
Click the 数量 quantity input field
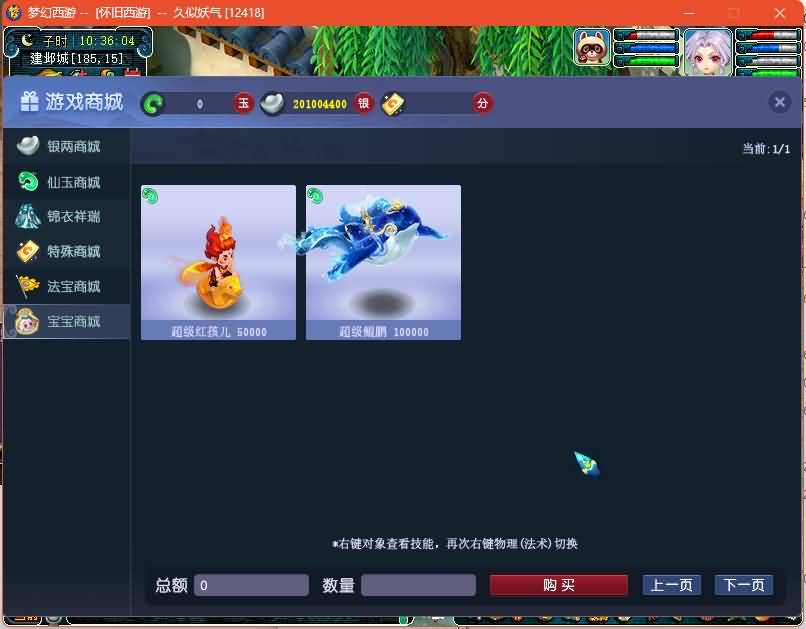[x=419, y=585]
